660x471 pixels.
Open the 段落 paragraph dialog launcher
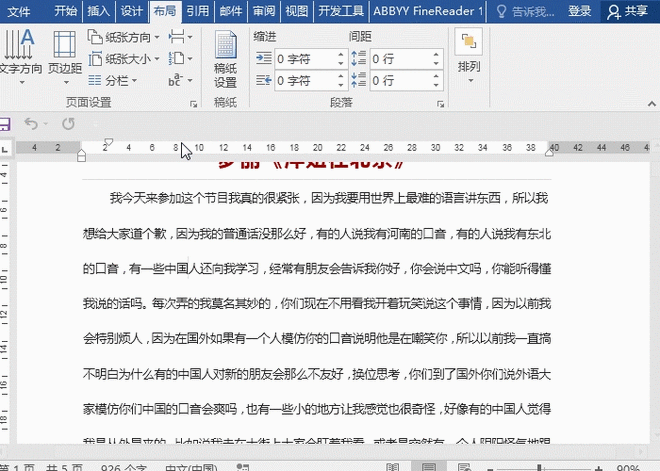[x=441, y=104]
